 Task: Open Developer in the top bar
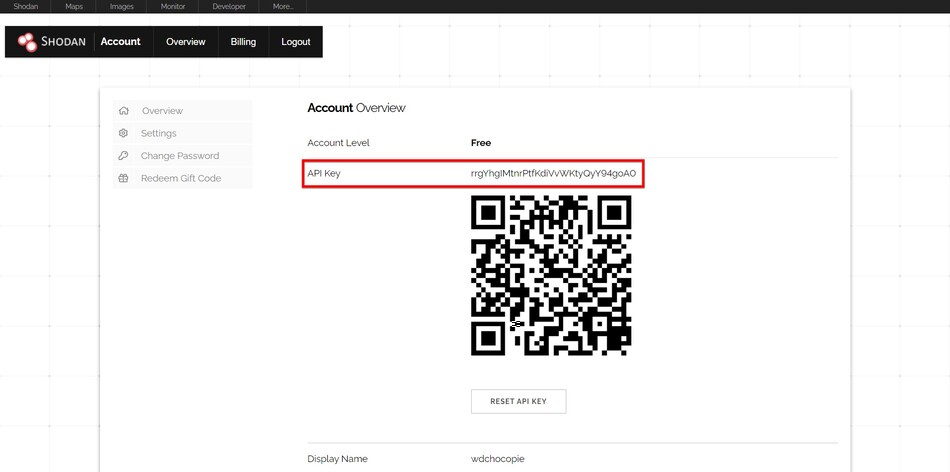coord(229,7)
